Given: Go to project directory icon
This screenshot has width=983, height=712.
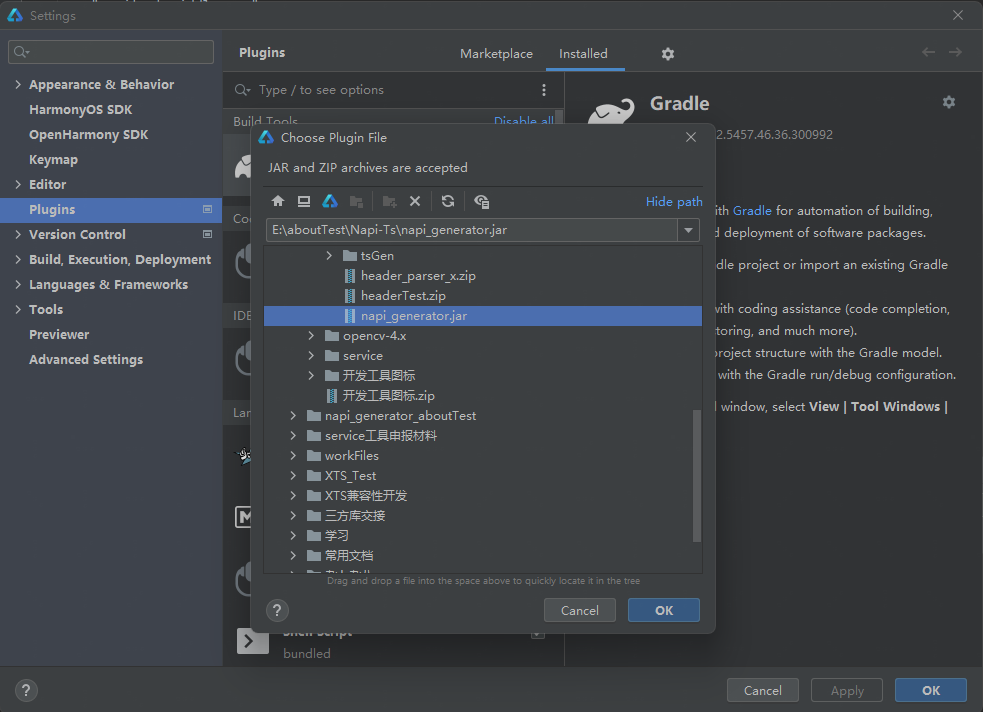Looking at the screenshot, I should pos(330,201).
